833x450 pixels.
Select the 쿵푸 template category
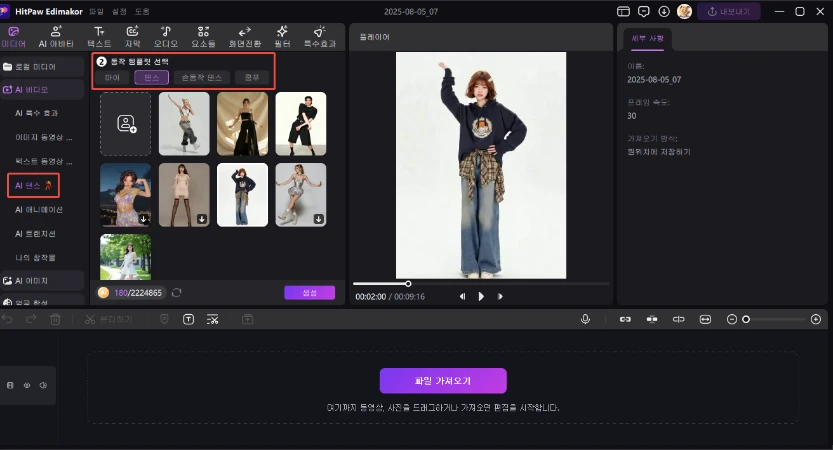pyautogui.click(x=252, y=78)
